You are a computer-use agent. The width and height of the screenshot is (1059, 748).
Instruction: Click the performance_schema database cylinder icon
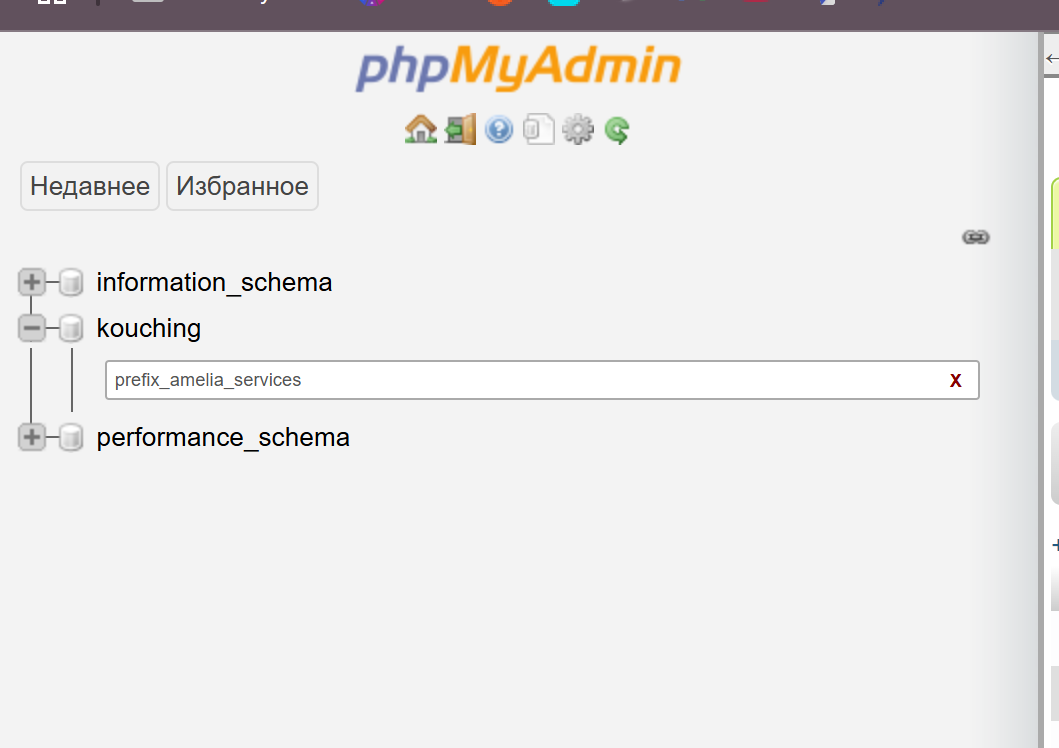tap(71, 437)
